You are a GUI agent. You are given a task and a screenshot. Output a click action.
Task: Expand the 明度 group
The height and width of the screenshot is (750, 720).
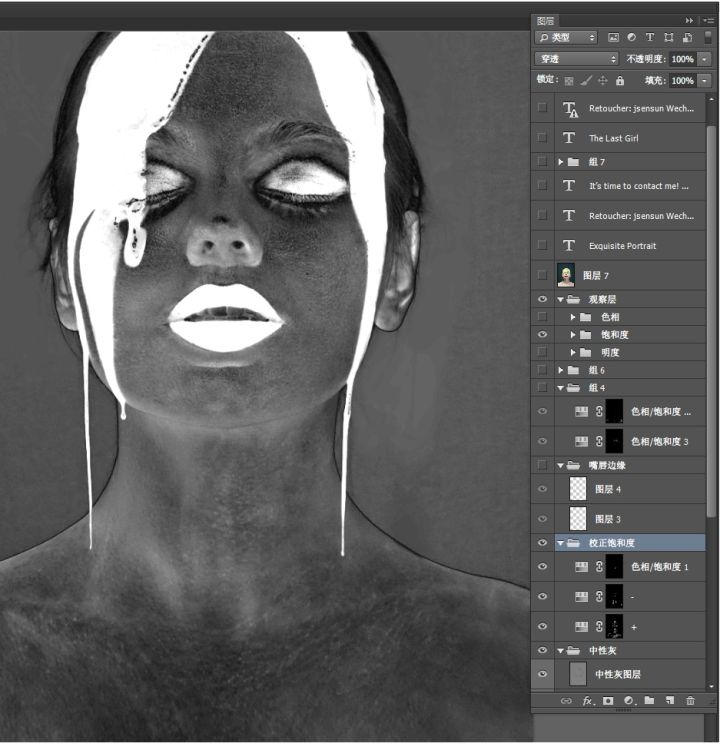pos(573,352)
